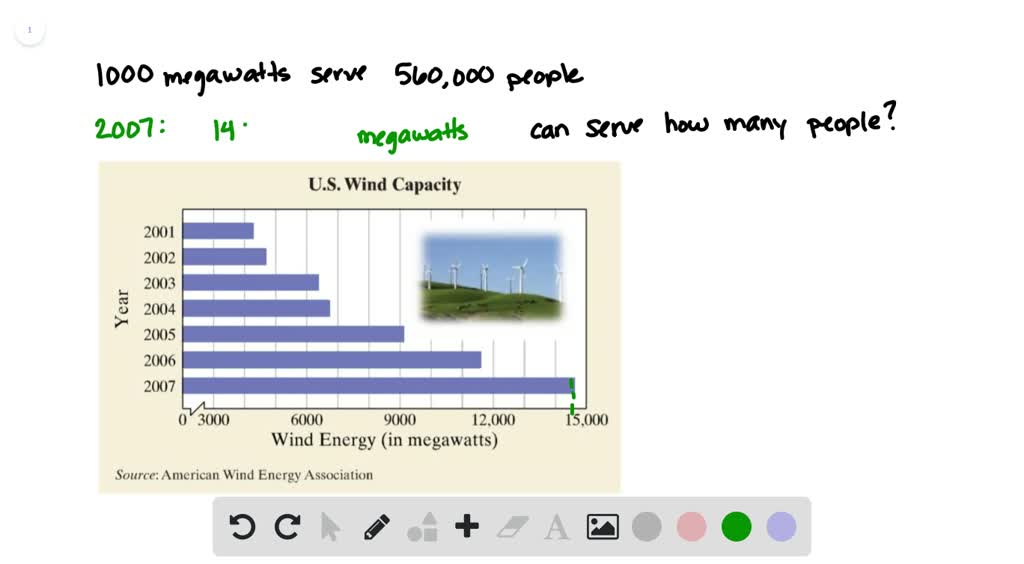Click the '9000' axis tick label
The height and width of the screenshot is (564, 1024).
coord(400,420)
